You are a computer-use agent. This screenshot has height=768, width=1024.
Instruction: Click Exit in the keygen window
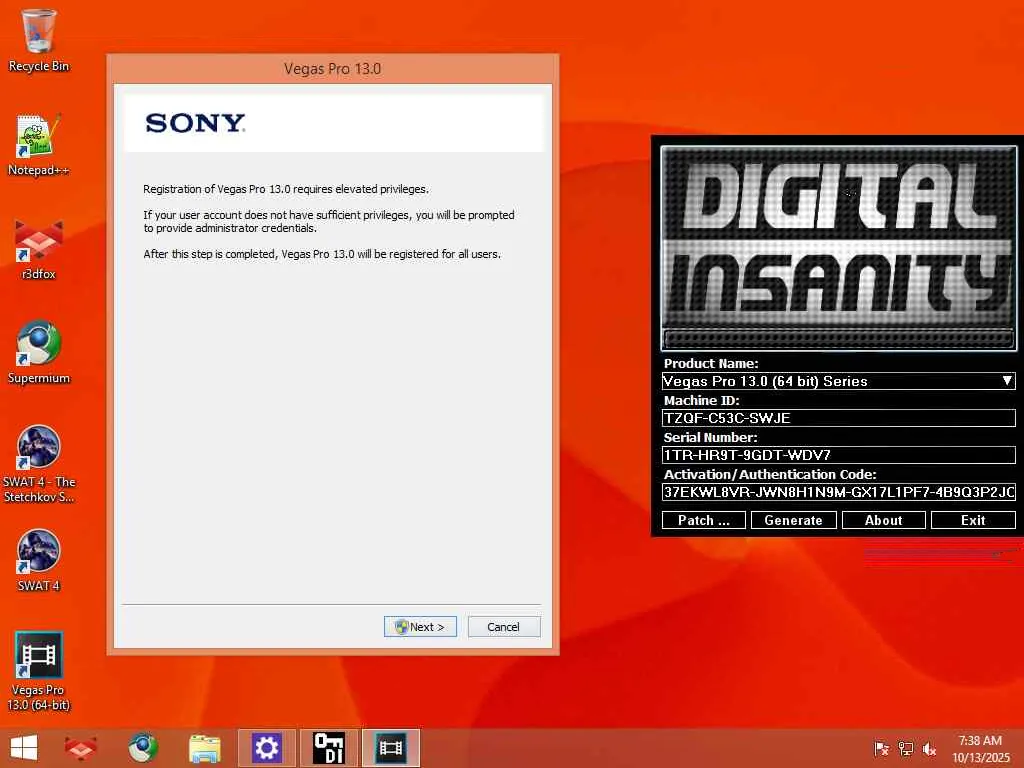point(973,520)
